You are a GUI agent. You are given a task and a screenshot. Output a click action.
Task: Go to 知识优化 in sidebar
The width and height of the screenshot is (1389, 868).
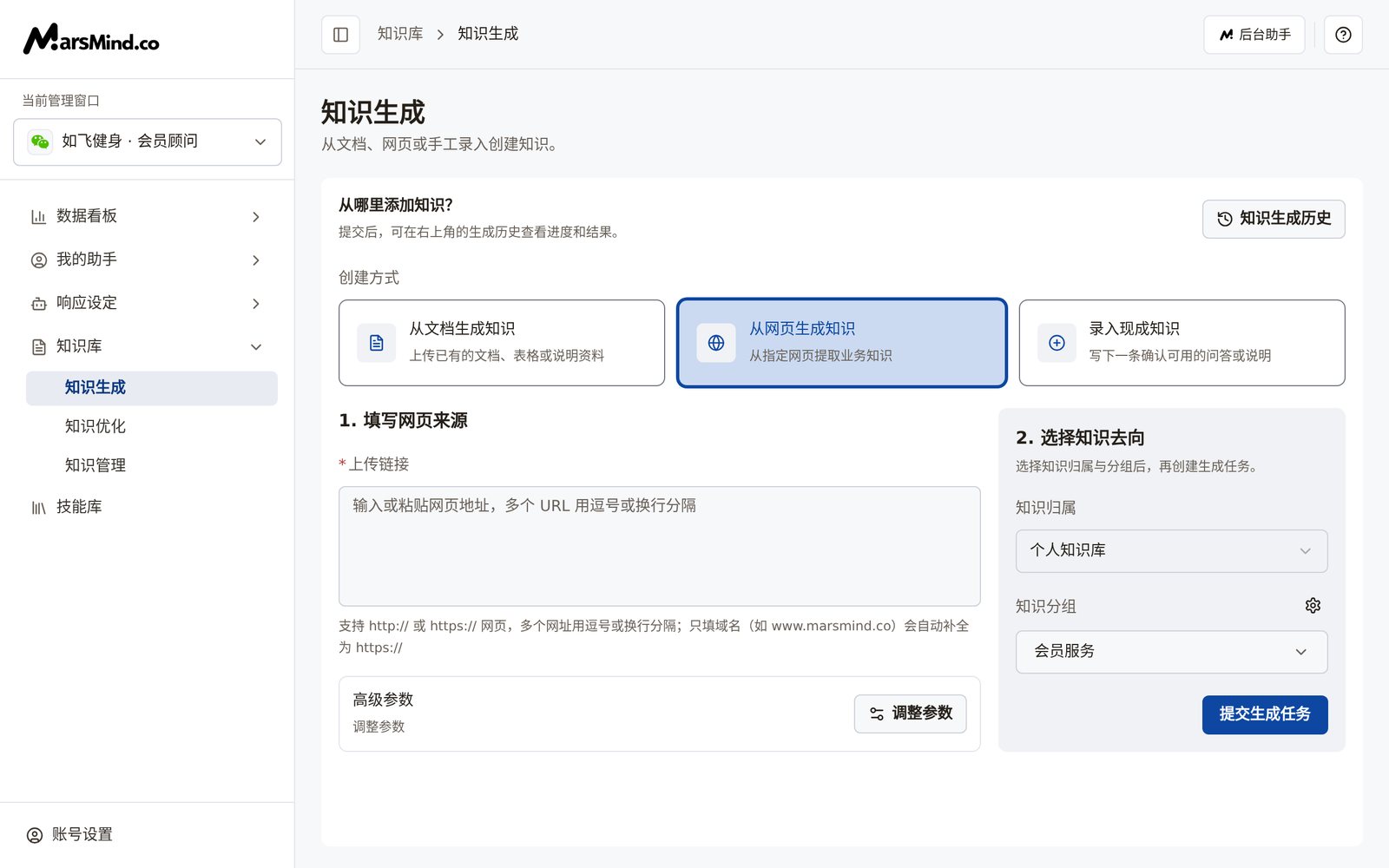point(152,426)
